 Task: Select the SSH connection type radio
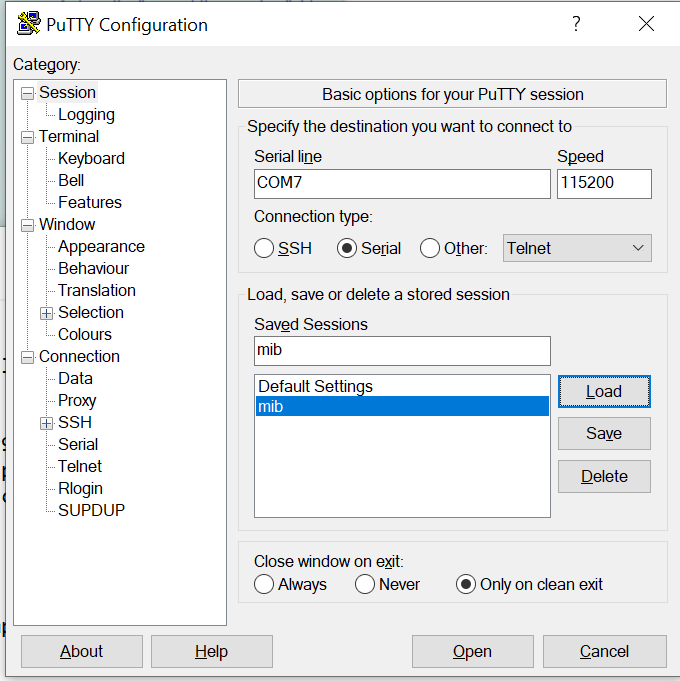pyautogui.click(x=264, y=248)
